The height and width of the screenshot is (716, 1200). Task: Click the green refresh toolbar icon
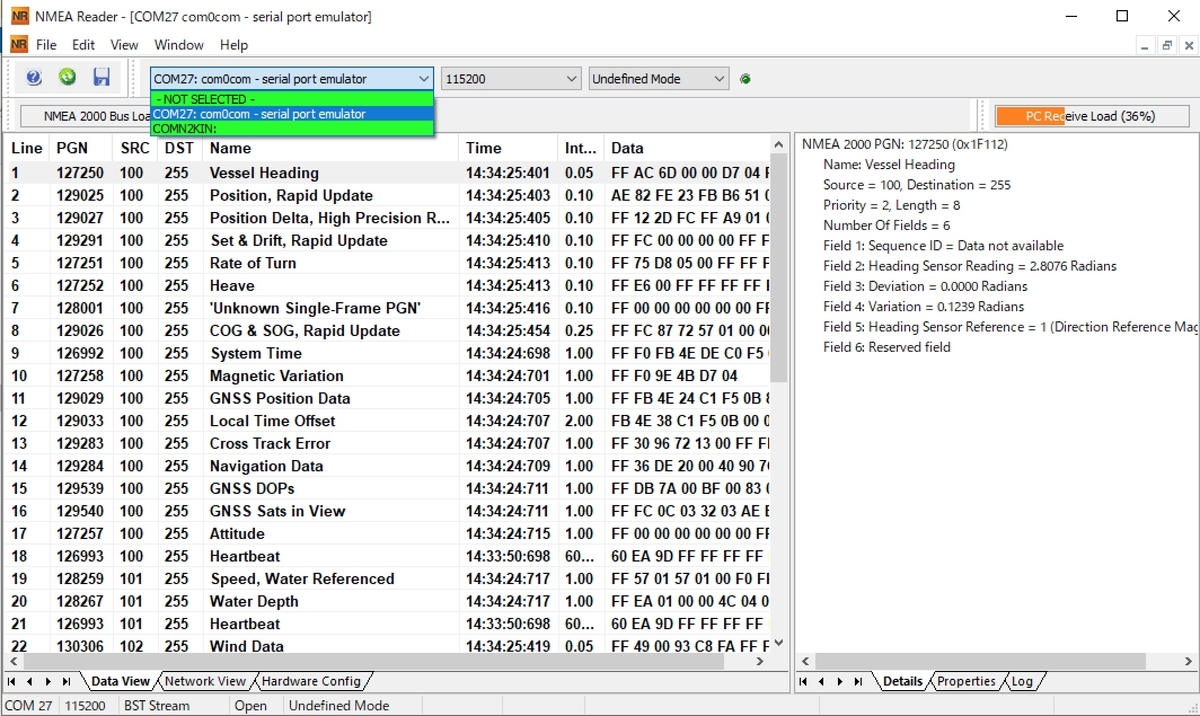coord(67,78)
